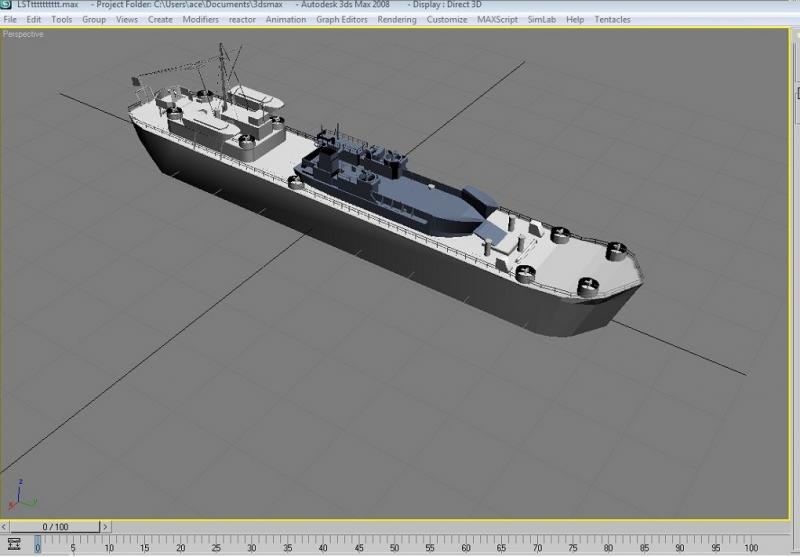
Task: Open the Mini Curve Editor icon
Action: [x=14, y=544]
